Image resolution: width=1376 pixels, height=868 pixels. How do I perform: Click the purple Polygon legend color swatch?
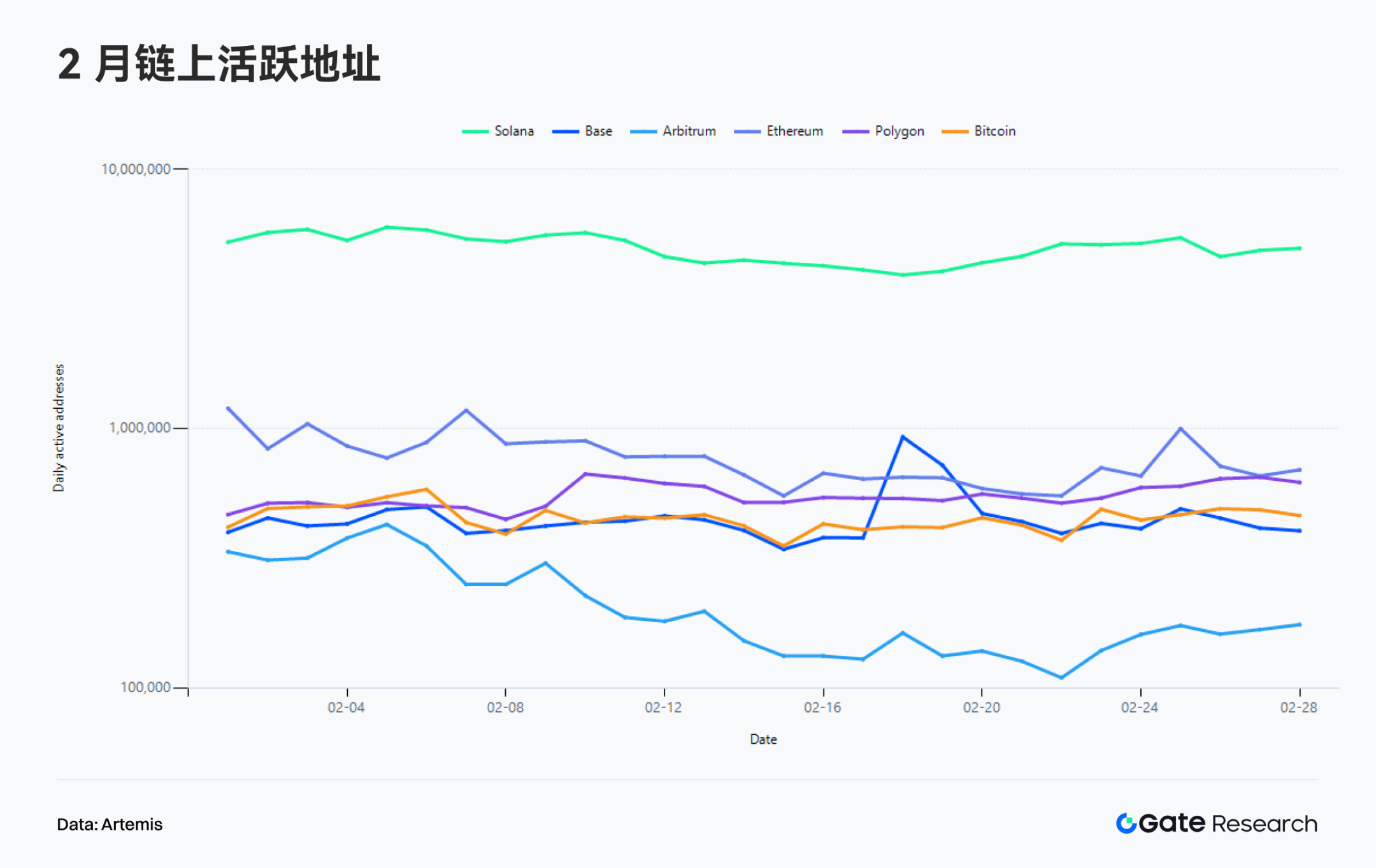855,132
